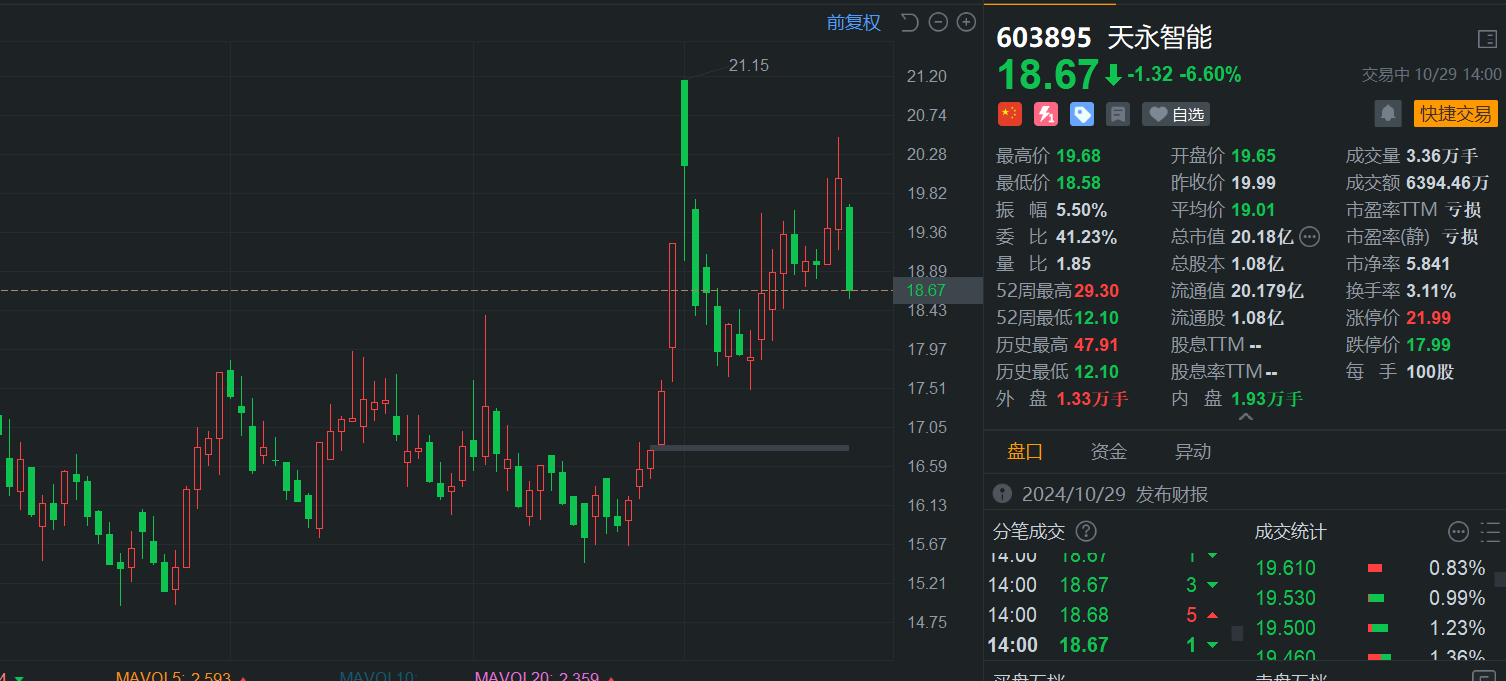Click the 成交额 value 6394.46万
Viewport: 1506px width, 681px height.
1448,183
